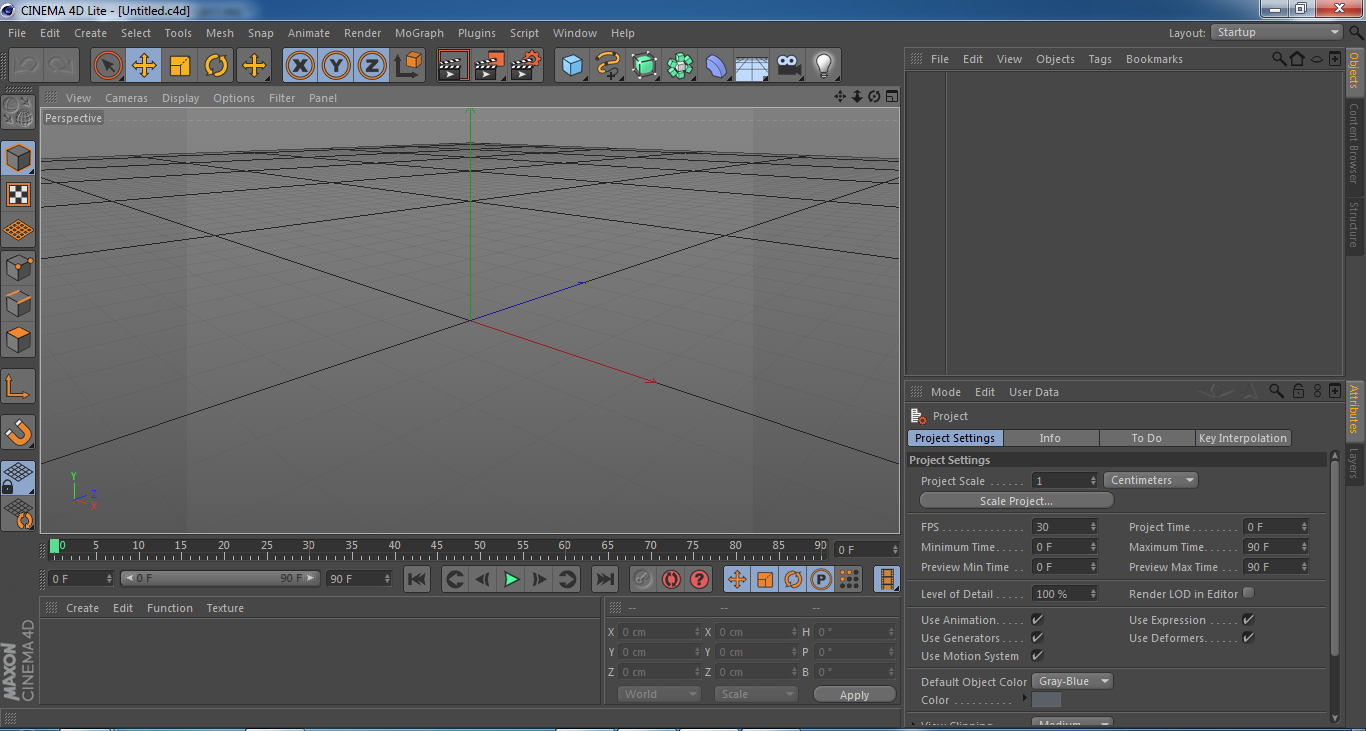Toggle X axis lock

coord(300,66)
